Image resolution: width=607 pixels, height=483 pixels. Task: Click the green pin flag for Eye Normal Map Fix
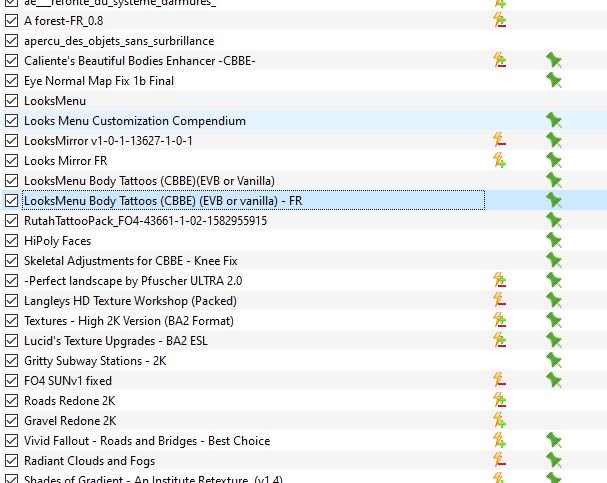(x=554, y=80)
